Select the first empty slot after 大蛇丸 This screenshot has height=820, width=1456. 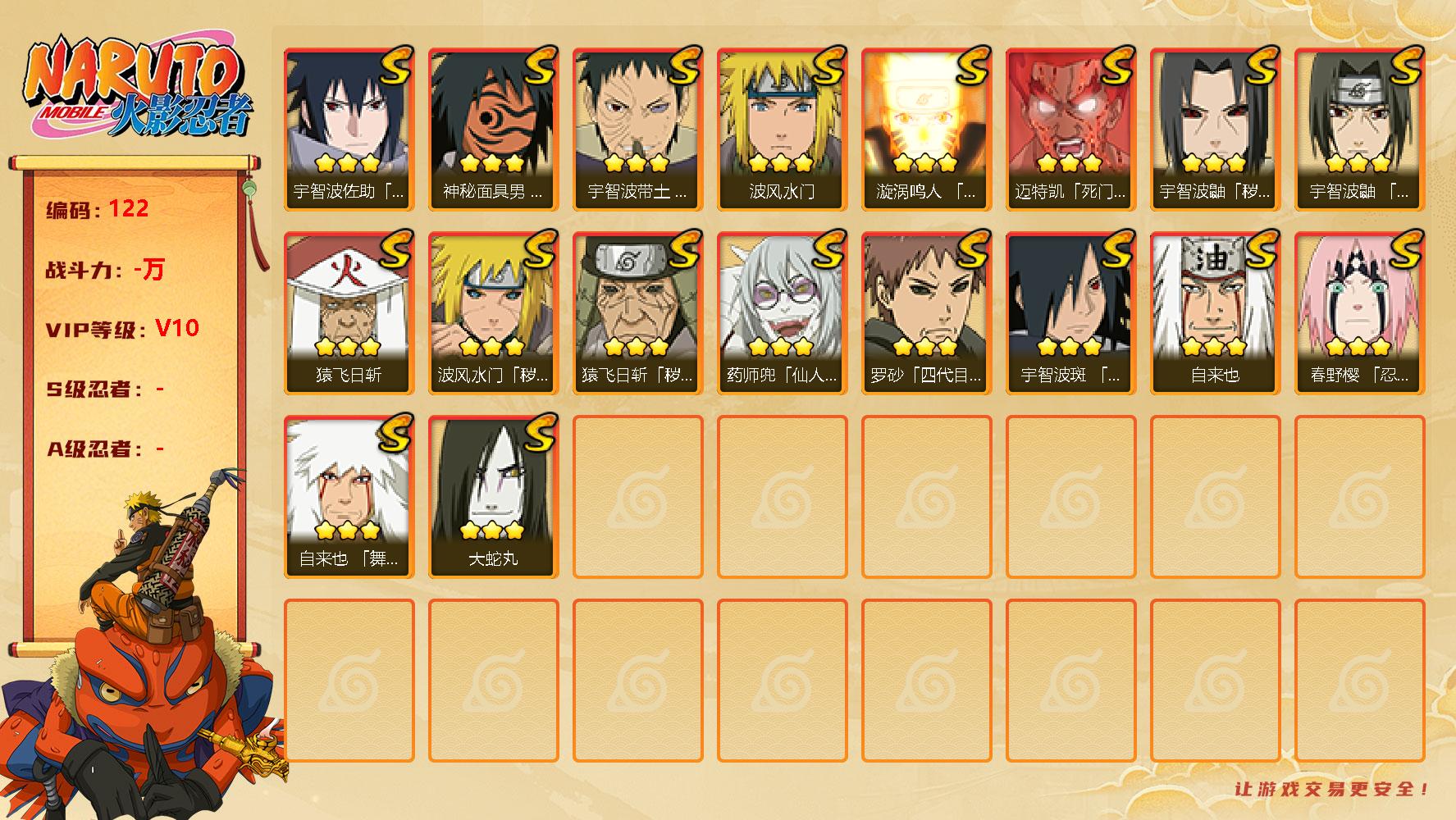tap(637, 497)
